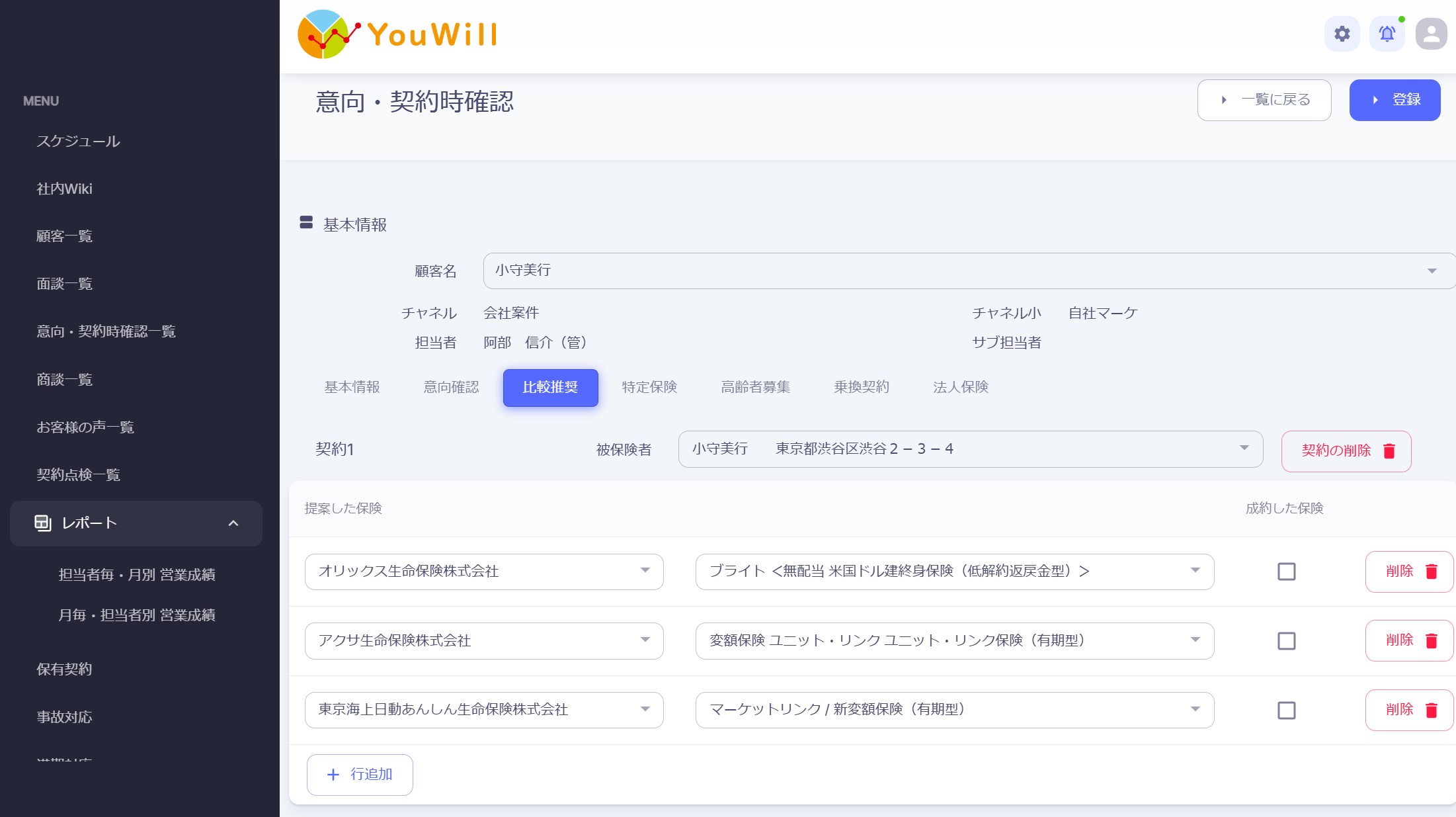Image resolution: width=1456 pixels, height=817 pixels.
Task: Open user profile avatar icon
Action: [x=1431, y=34]
